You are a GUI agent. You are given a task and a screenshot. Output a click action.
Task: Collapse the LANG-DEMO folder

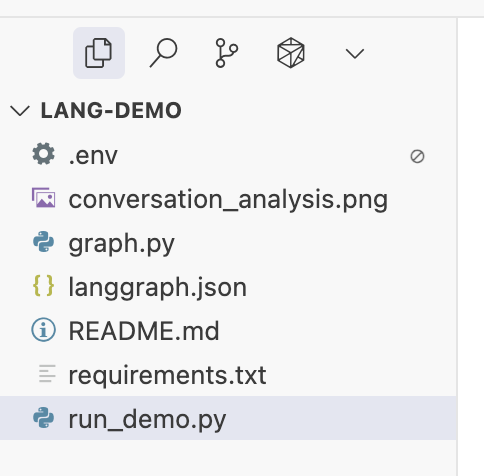click(x=20, y=111)
